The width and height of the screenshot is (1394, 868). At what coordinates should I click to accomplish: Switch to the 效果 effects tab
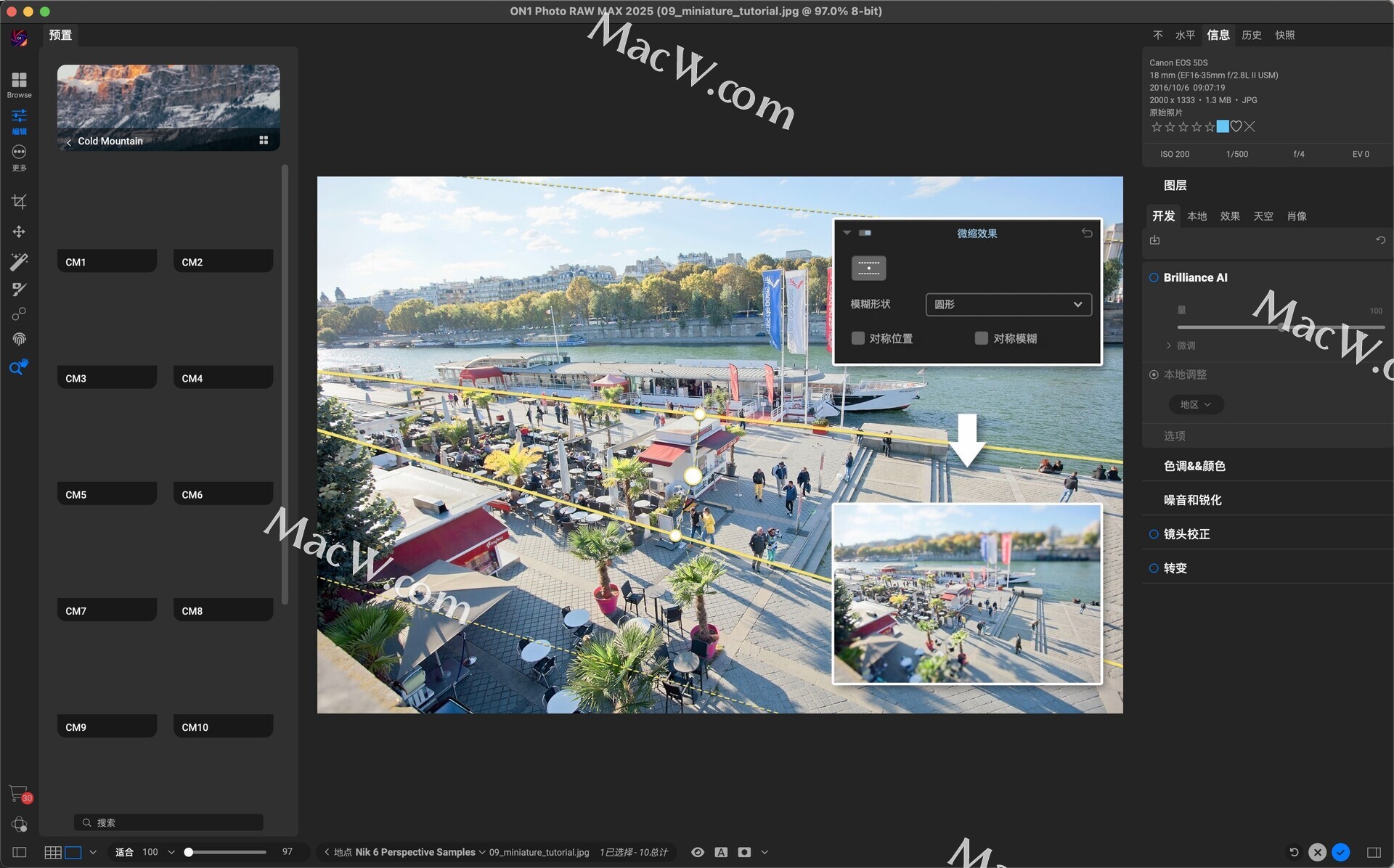tap(1229, 216)
